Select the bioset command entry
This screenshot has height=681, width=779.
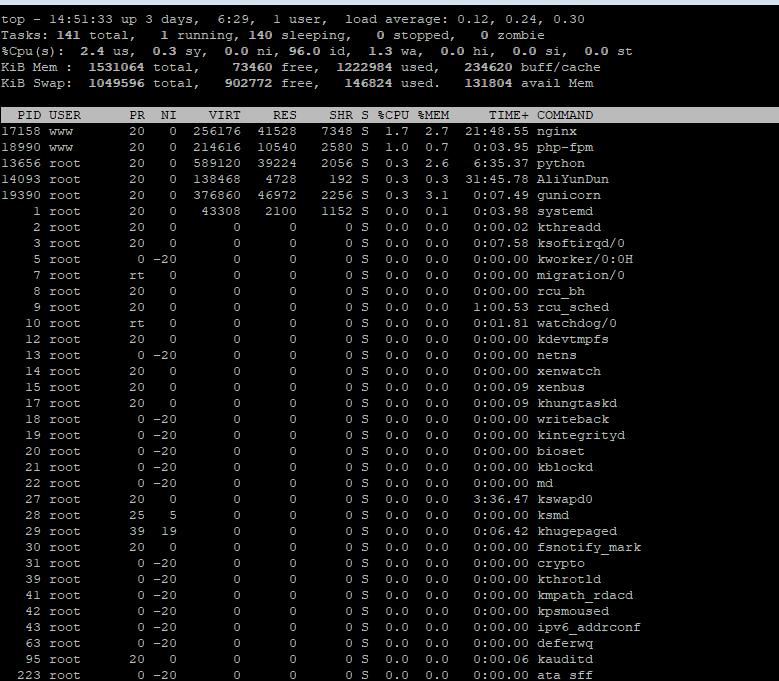point(560,451)
